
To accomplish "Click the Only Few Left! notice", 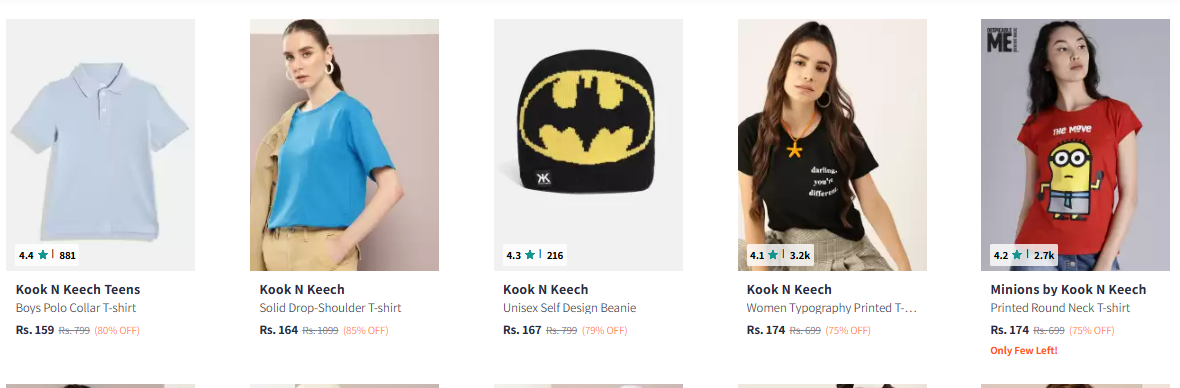I will [1023, 350].
